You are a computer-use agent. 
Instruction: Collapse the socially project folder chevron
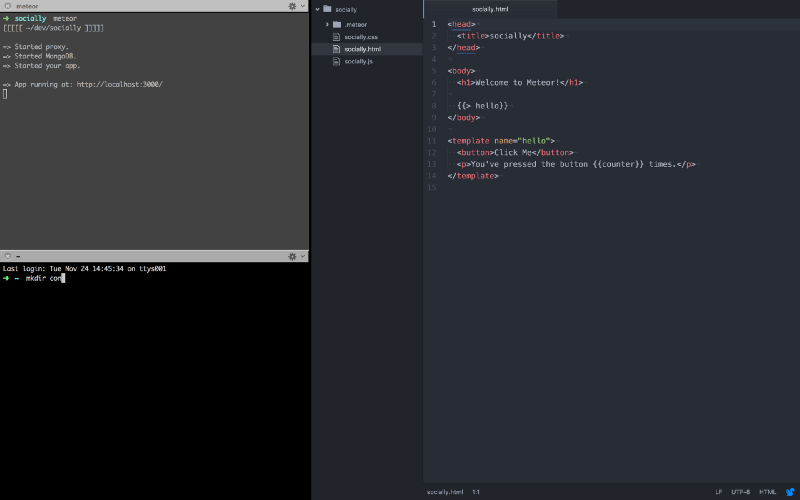(x=317, y=9)
